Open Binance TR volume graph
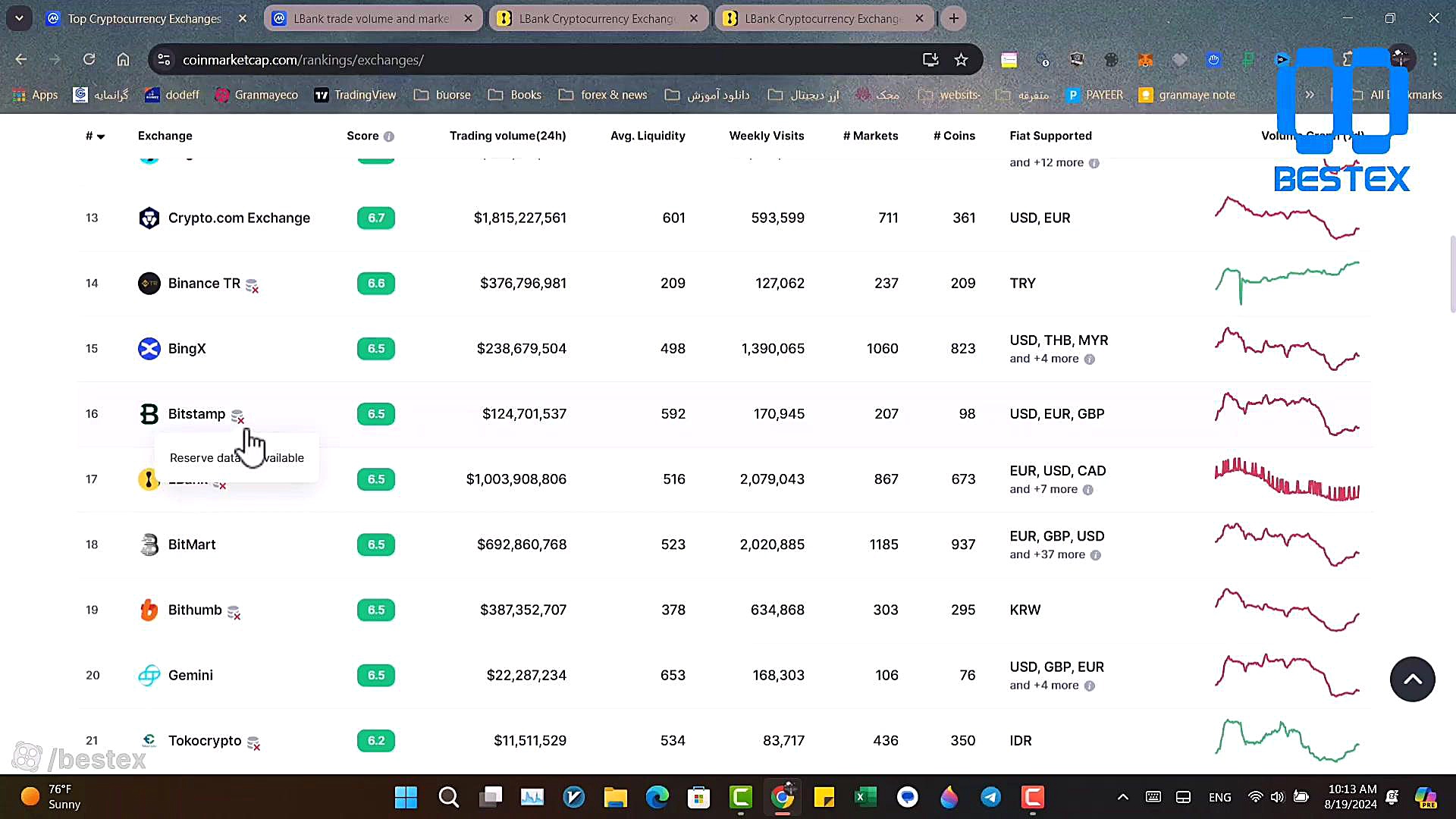Viewport: 1456px width, 819px height. [1287, 283]
